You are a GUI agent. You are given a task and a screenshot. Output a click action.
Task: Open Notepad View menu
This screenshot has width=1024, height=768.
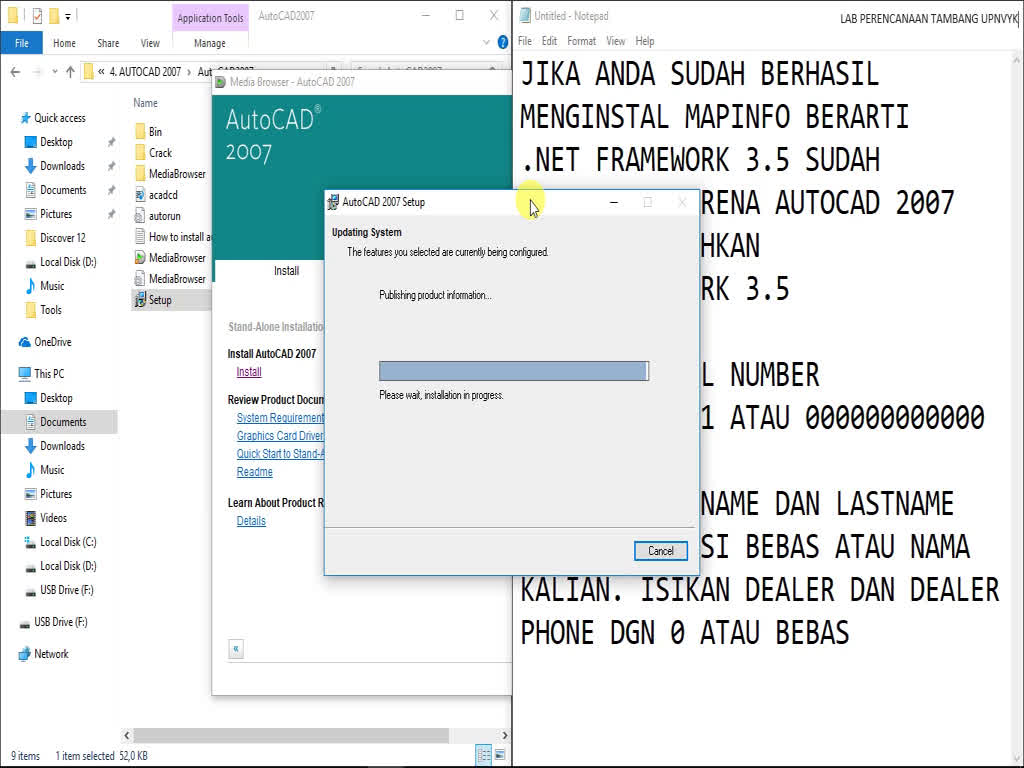coord(615,41)
